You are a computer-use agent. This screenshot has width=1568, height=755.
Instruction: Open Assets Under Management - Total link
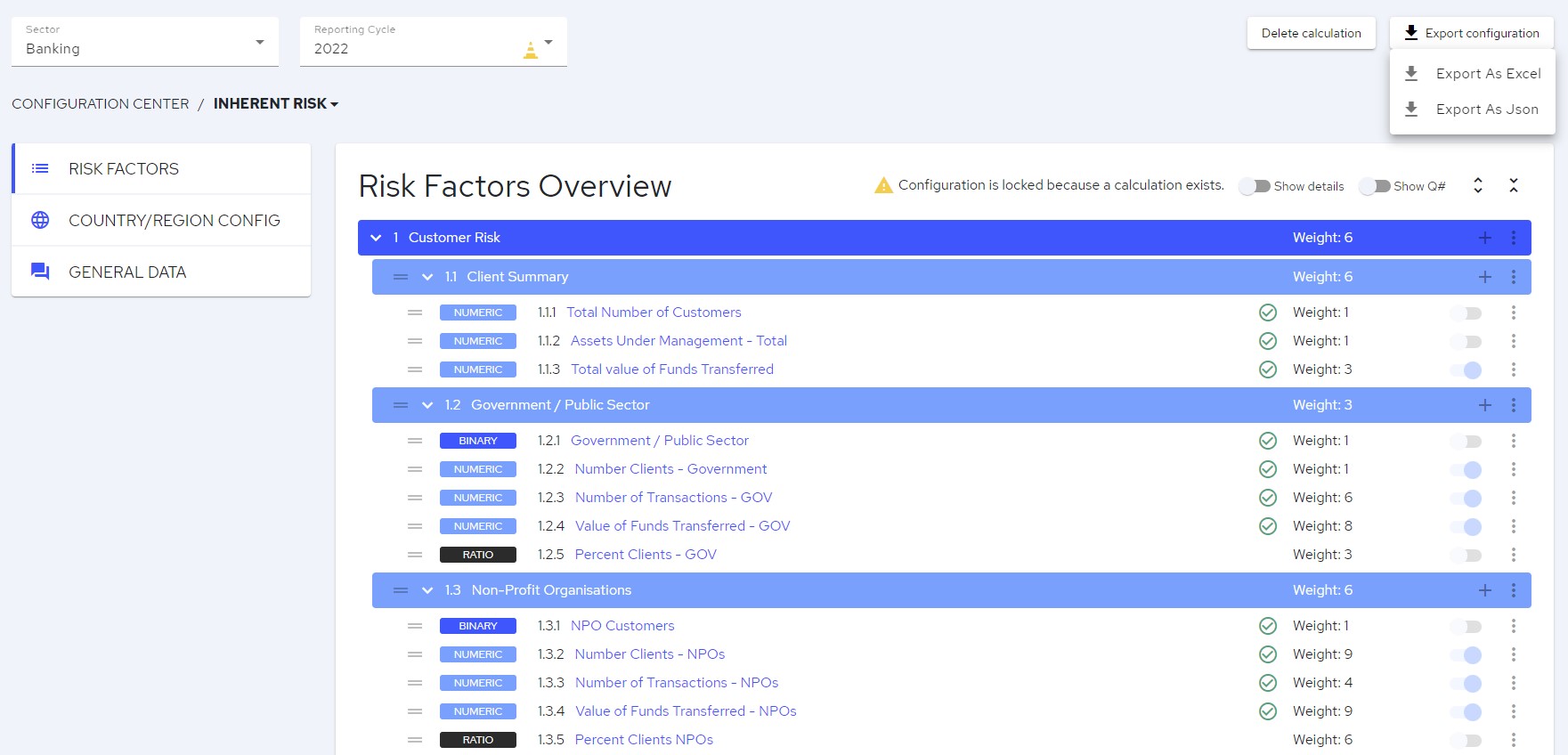[x=678, y=341]
